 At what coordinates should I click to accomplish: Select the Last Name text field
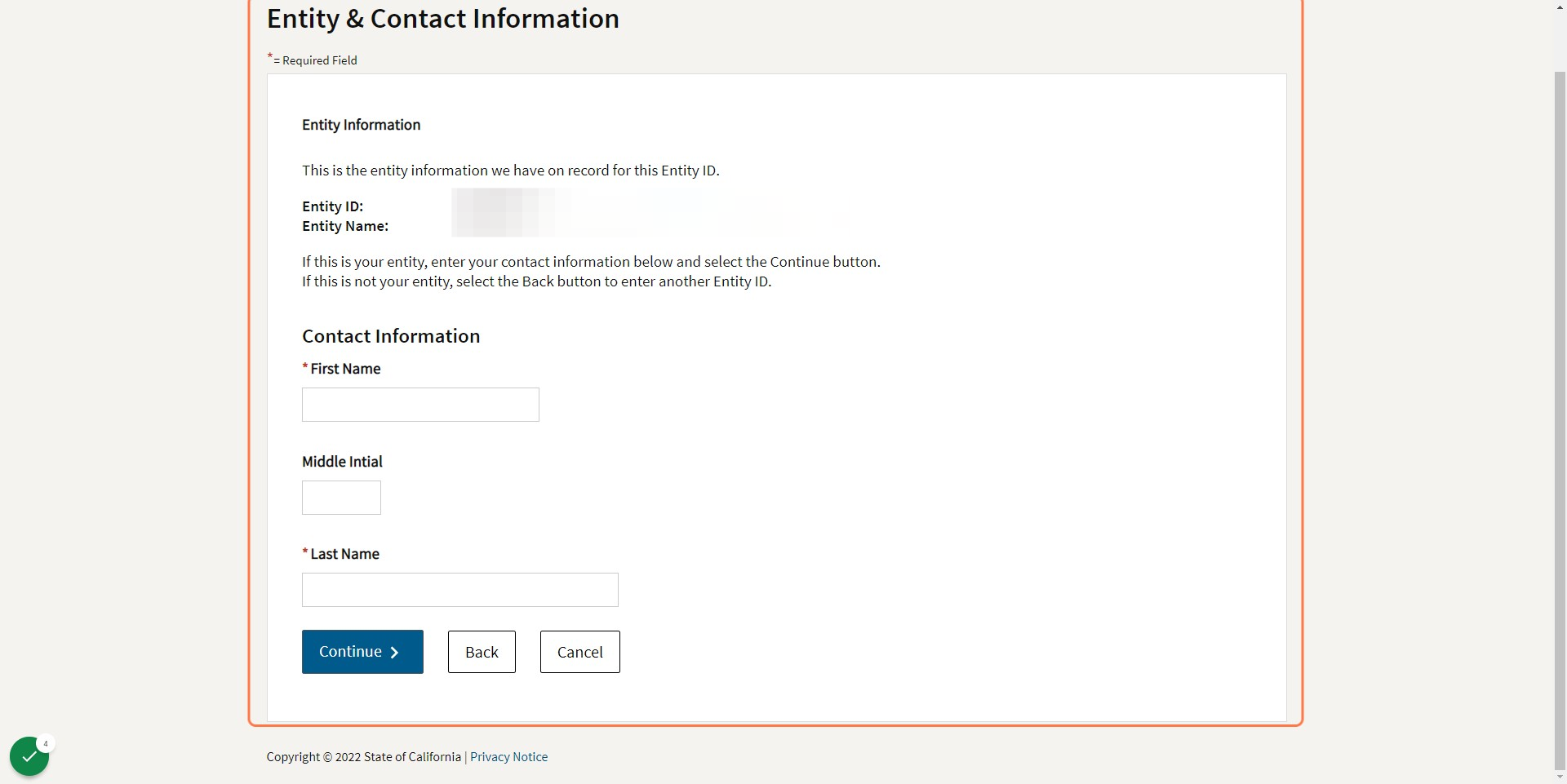click(460, 590)
